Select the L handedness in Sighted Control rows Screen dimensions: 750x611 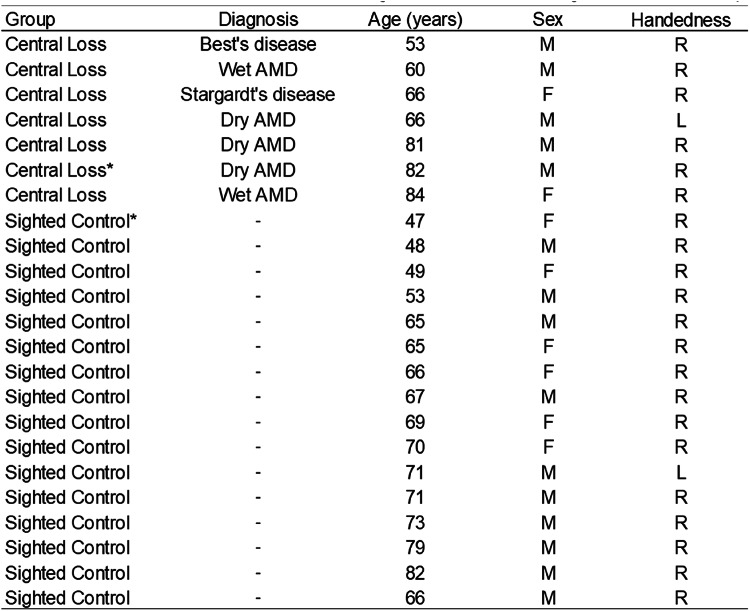click(681, 473)
